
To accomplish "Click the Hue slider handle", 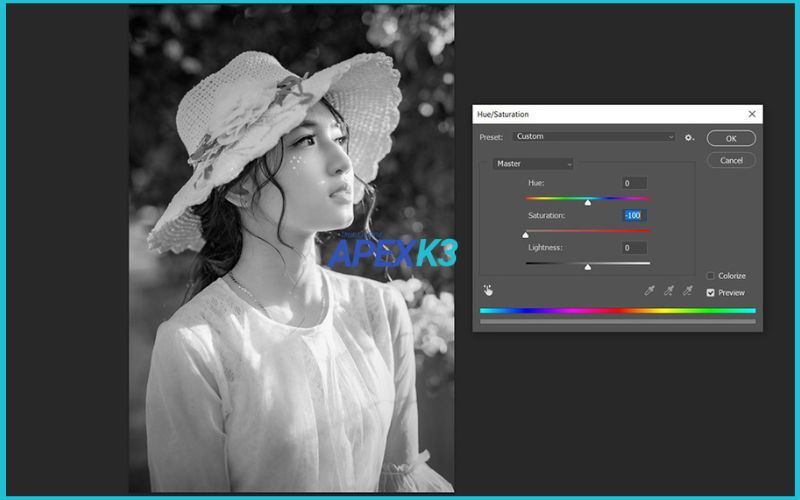I will tap(588, 202).
